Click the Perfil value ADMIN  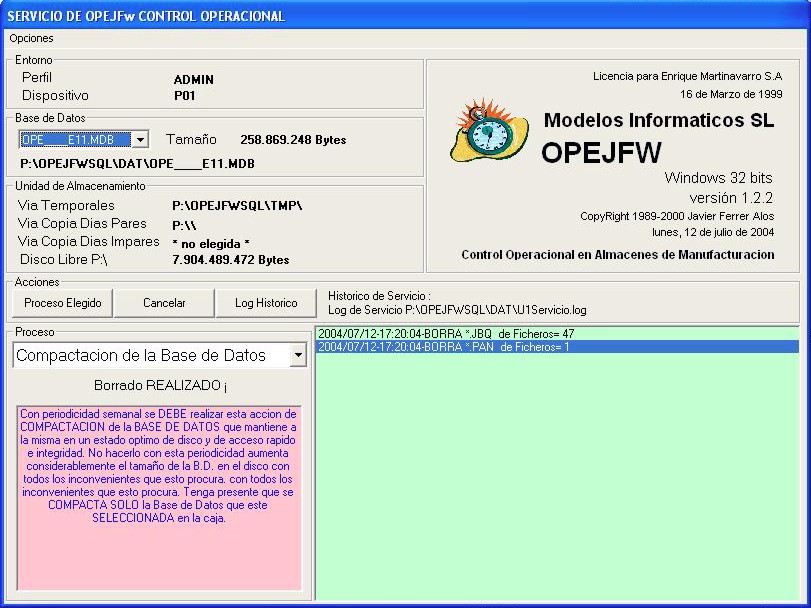pyautogui.click(x=194, y=80)
